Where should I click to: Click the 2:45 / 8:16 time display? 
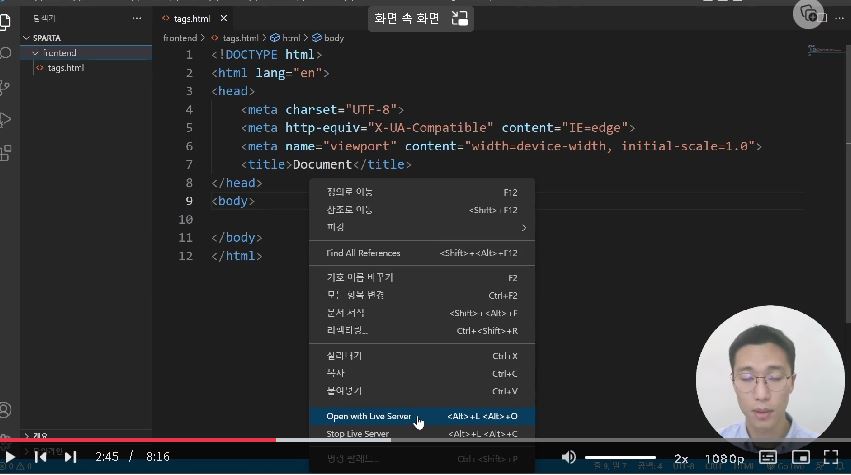132,457
